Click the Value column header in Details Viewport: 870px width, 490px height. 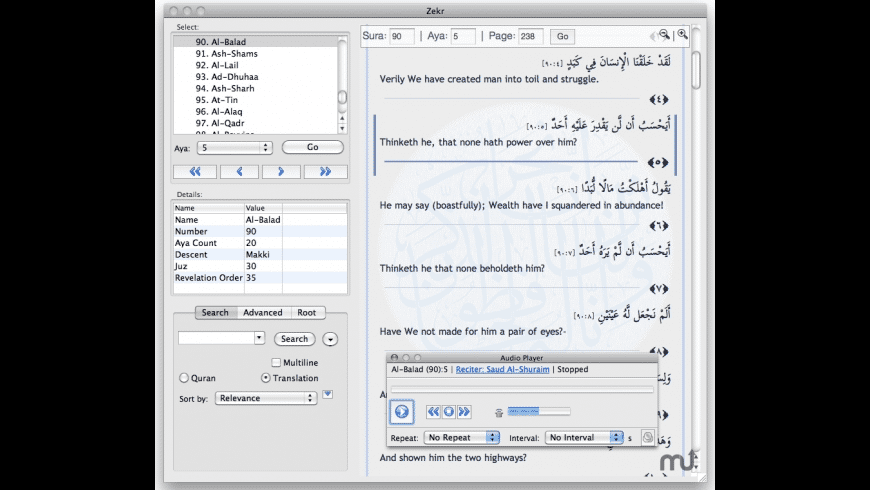pyautogui.click(x=264, y=208)
